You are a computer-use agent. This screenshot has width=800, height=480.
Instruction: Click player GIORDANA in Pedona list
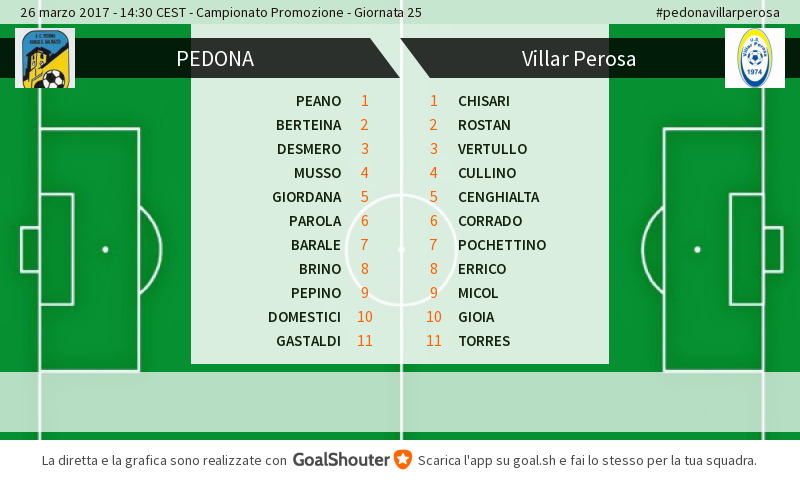[x=307, y=197]
